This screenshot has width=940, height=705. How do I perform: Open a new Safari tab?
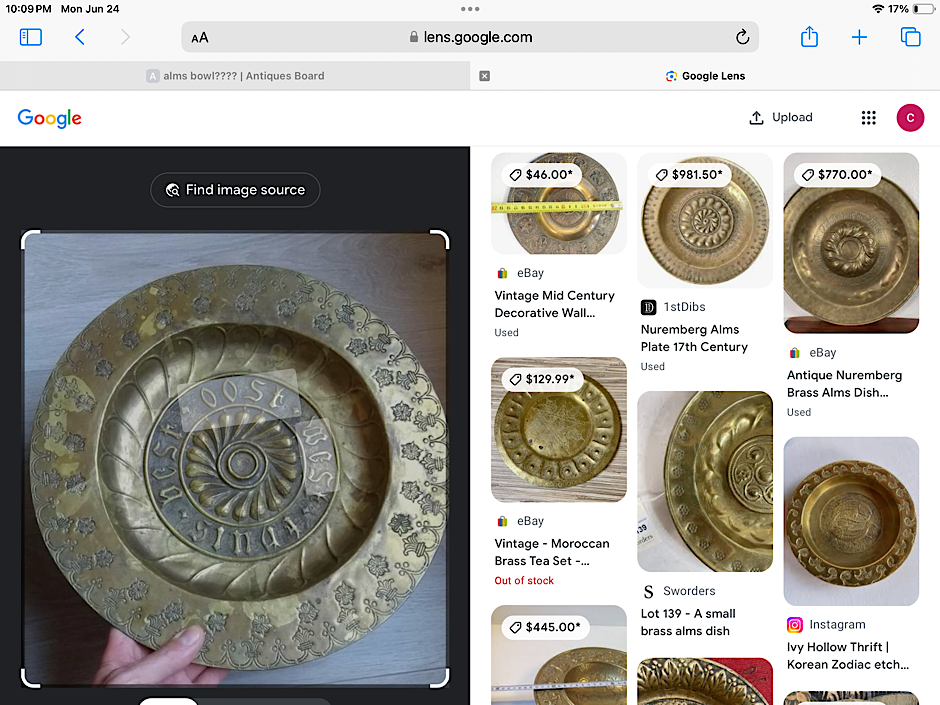click(859, 37)
